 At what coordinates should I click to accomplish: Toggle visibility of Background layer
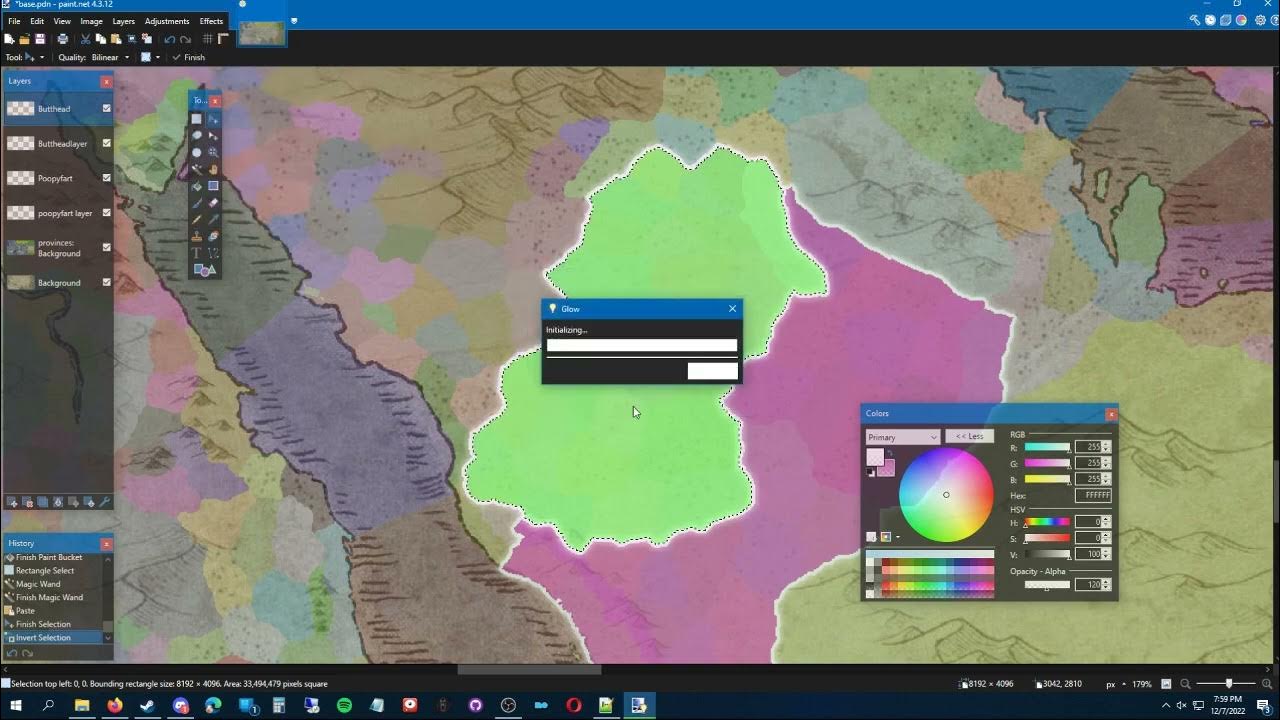pos(107,283)
